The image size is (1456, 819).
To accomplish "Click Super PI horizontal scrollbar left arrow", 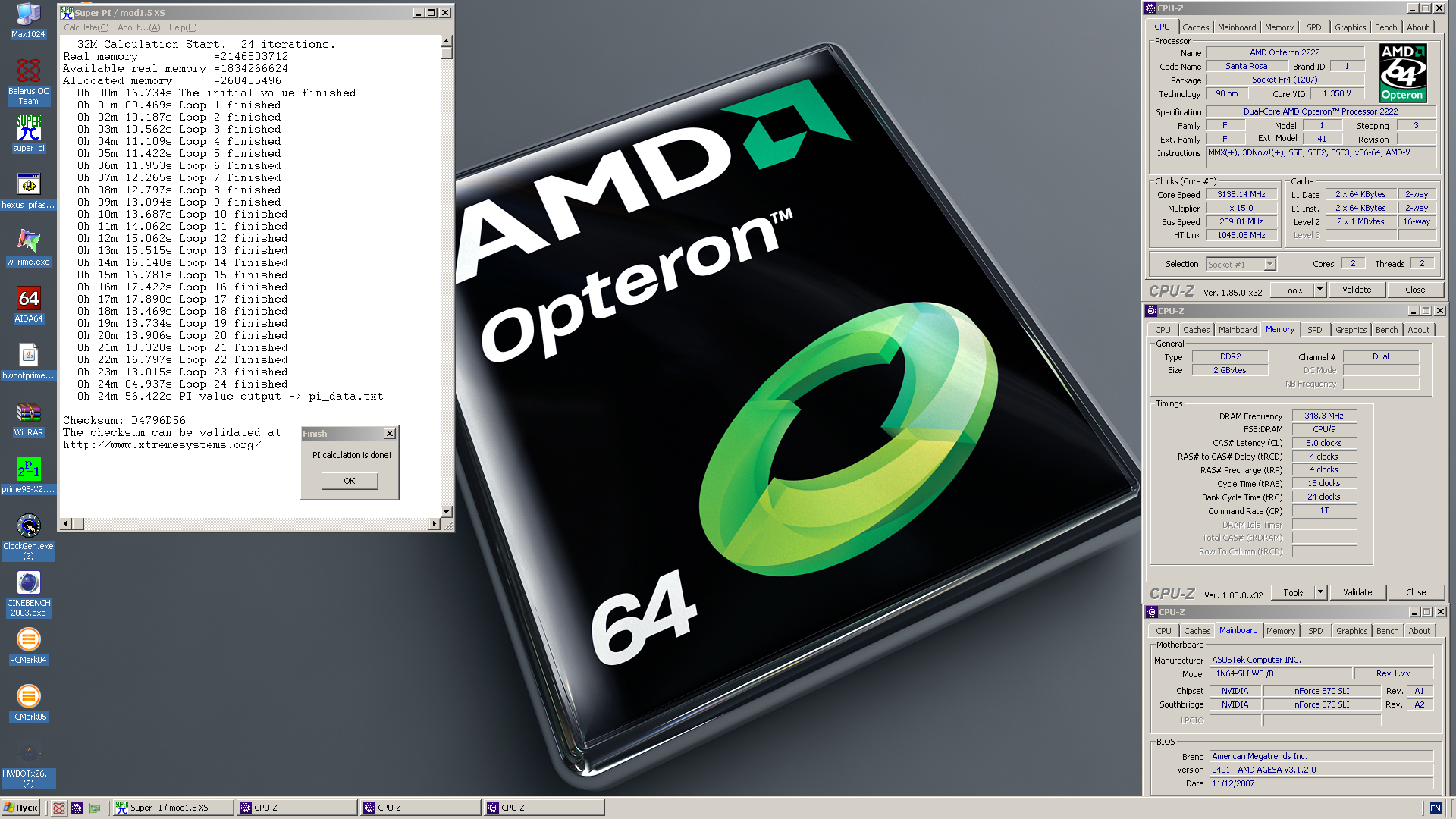I will 66,524.
